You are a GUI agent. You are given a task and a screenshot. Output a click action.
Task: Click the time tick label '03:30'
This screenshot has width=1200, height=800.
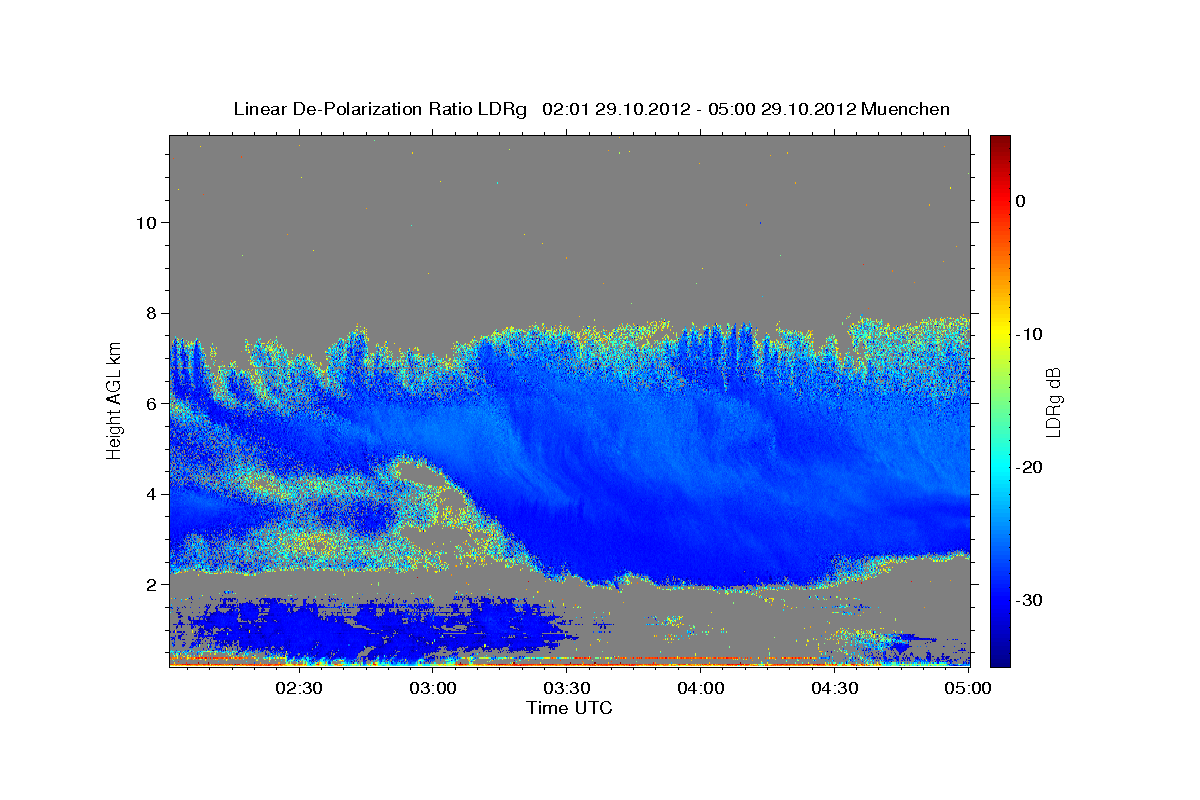click(x=566, y=689)
